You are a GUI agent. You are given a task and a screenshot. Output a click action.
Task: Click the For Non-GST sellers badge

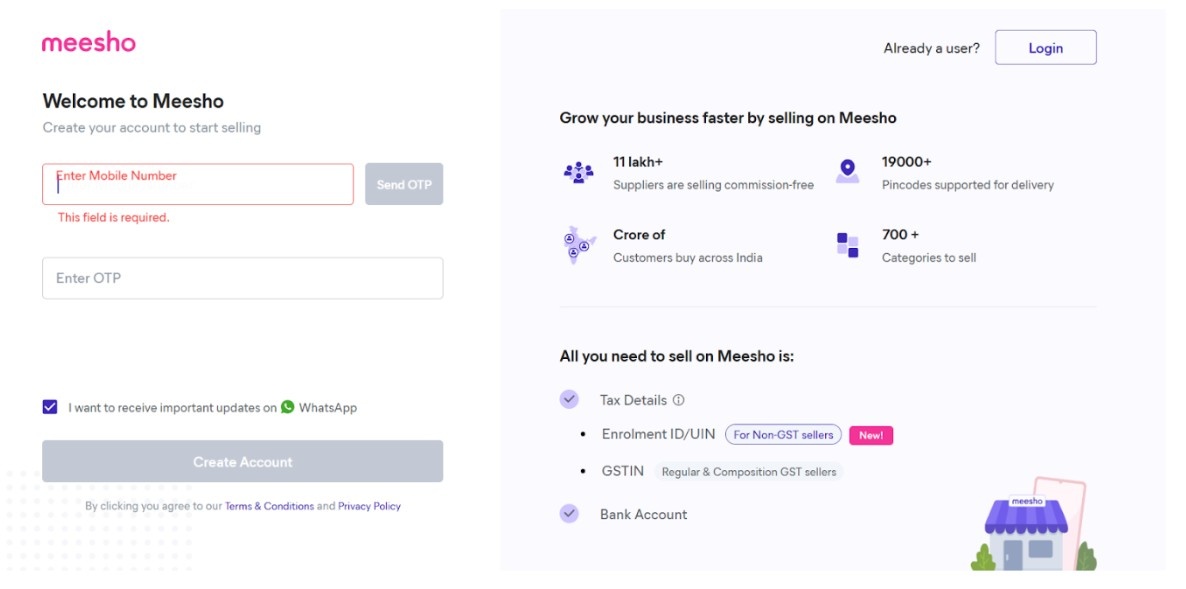click(784, 434)
